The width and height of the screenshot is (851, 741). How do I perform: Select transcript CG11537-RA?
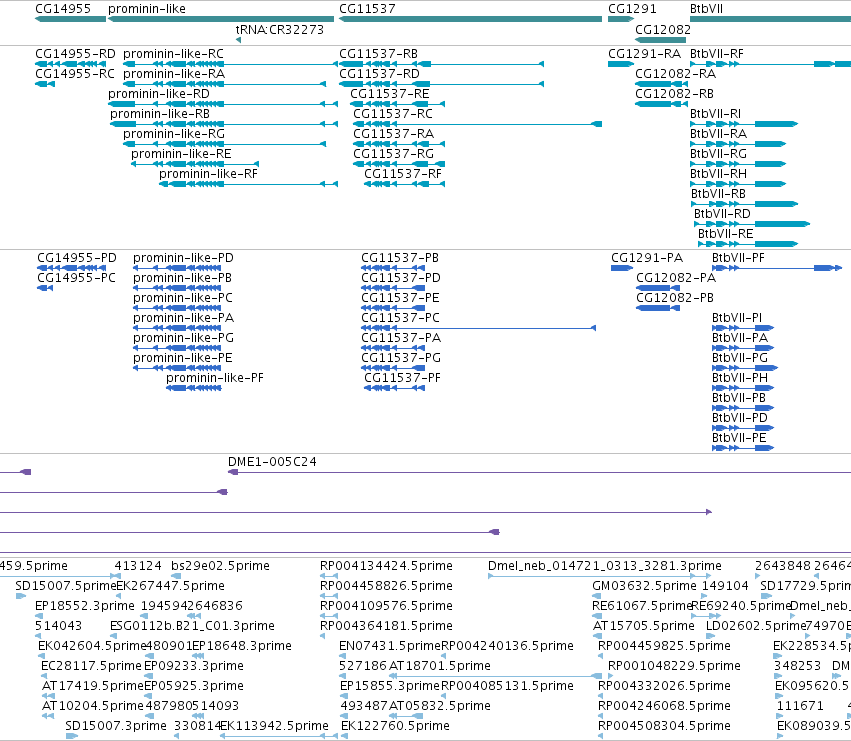393,134
